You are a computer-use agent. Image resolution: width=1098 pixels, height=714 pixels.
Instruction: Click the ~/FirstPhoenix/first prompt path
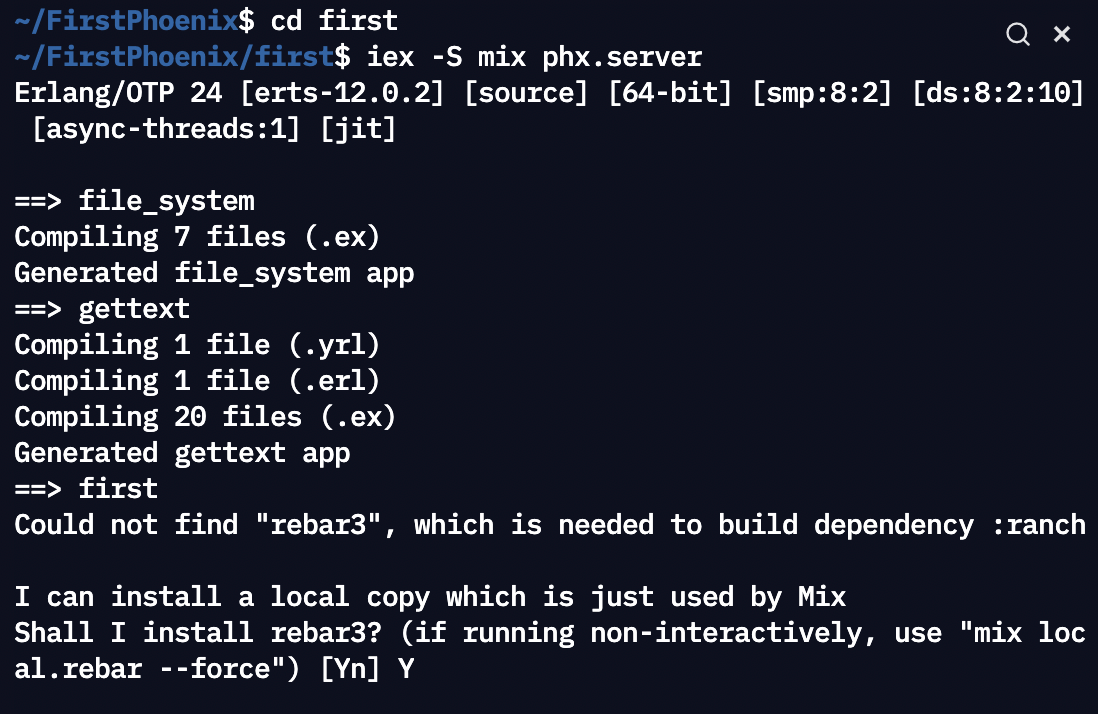174,57
